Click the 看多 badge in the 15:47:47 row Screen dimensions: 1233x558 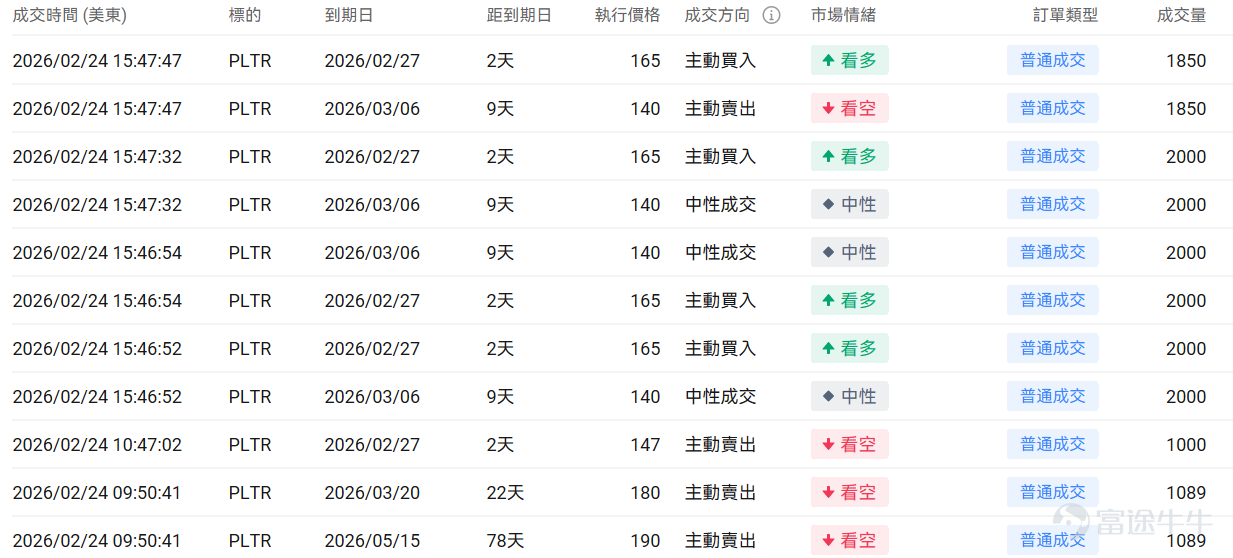849,60
